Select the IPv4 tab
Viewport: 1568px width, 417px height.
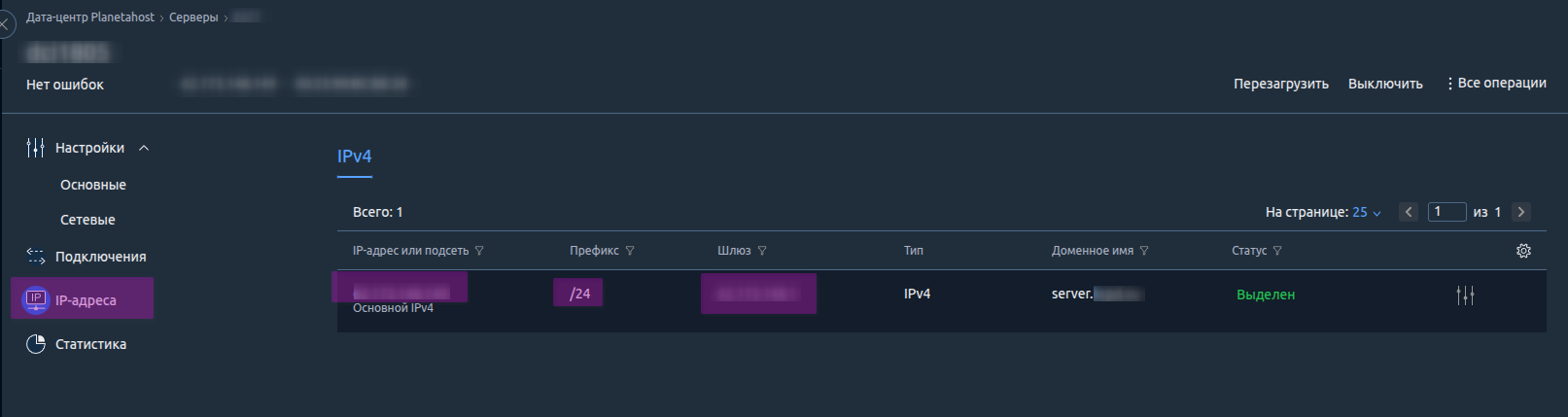[x=354, y=156]
